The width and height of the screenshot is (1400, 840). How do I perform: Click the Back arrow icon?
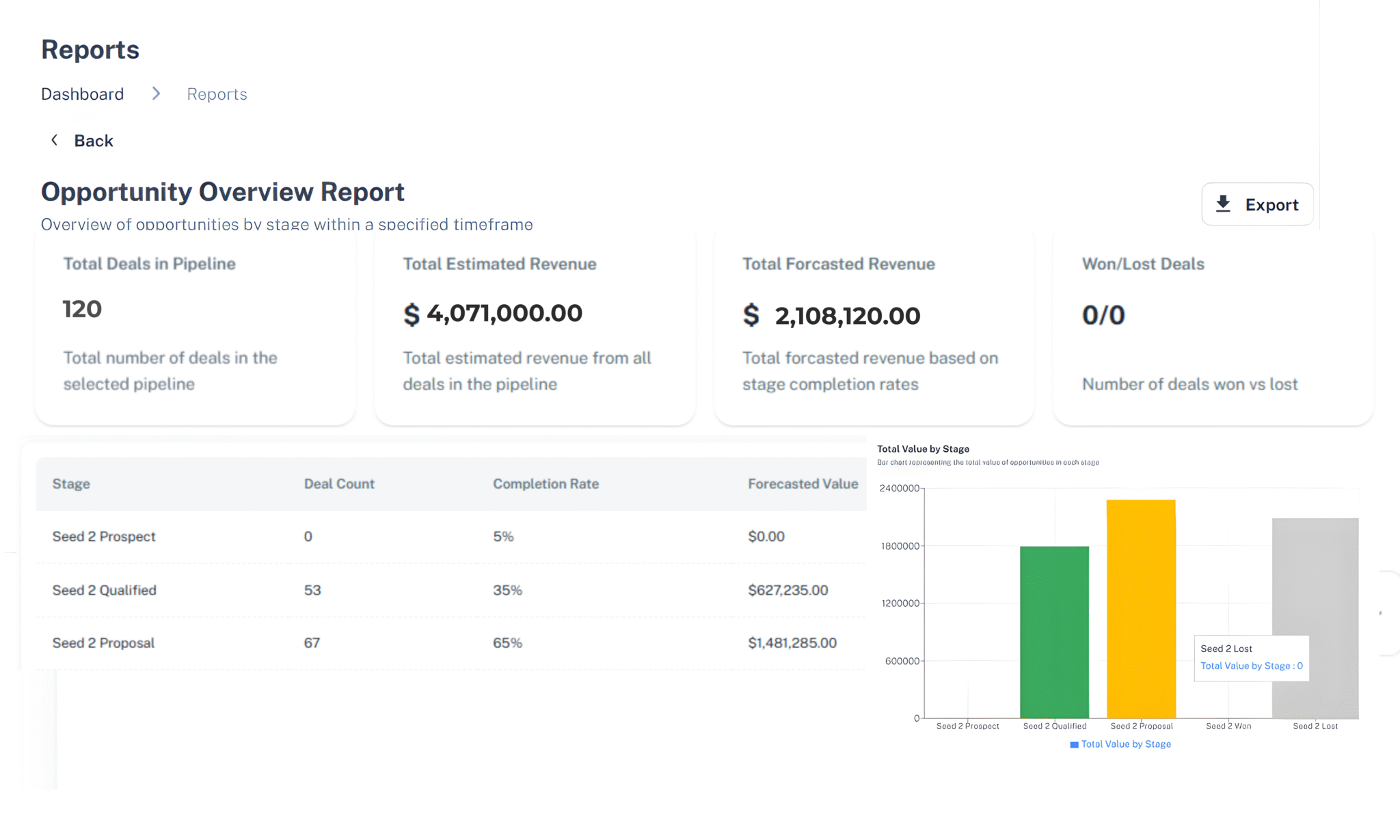[x=55, y=140]
